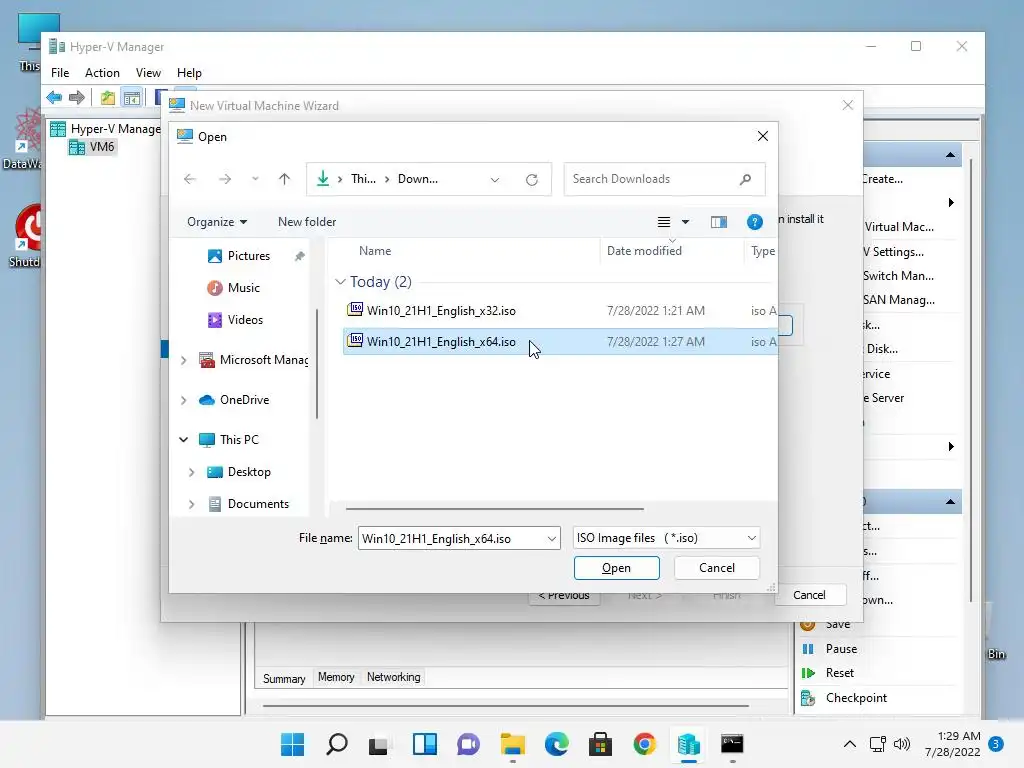Expand the Desktop folder node
The height and width of the screenshot is (768, 1024).
pyautogui.click(x=191, y=472)
